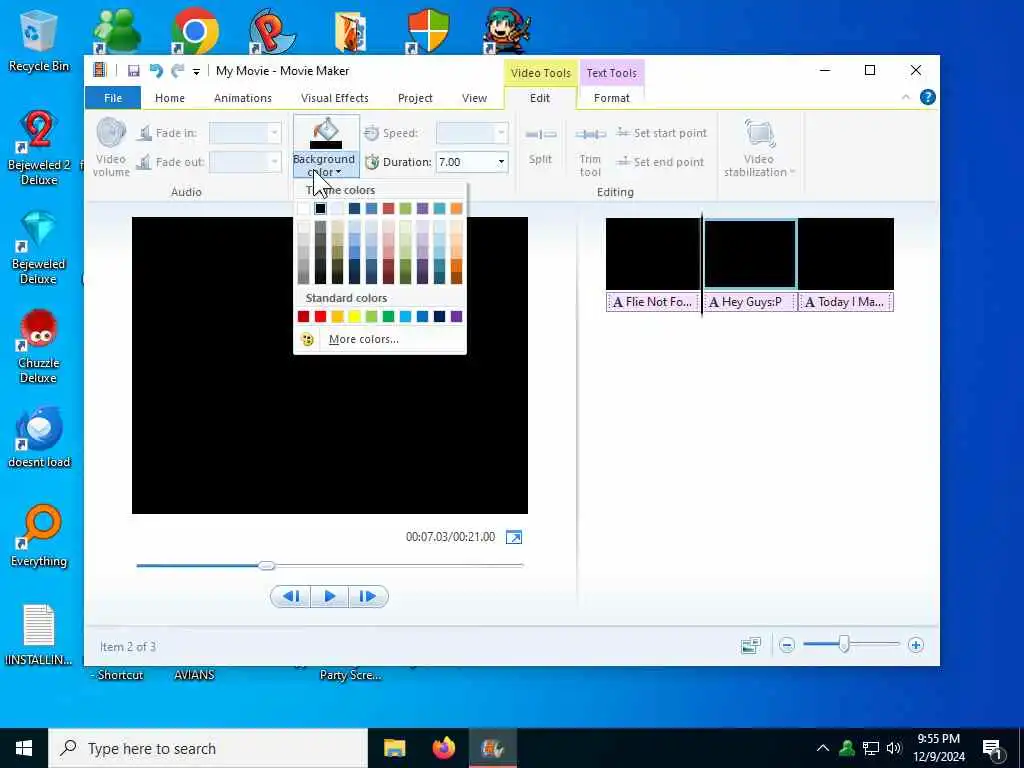This screenshot has width=1024, height=768.
Task: Click the time scale zoom slider handle
Action: [x=844, y=645]
